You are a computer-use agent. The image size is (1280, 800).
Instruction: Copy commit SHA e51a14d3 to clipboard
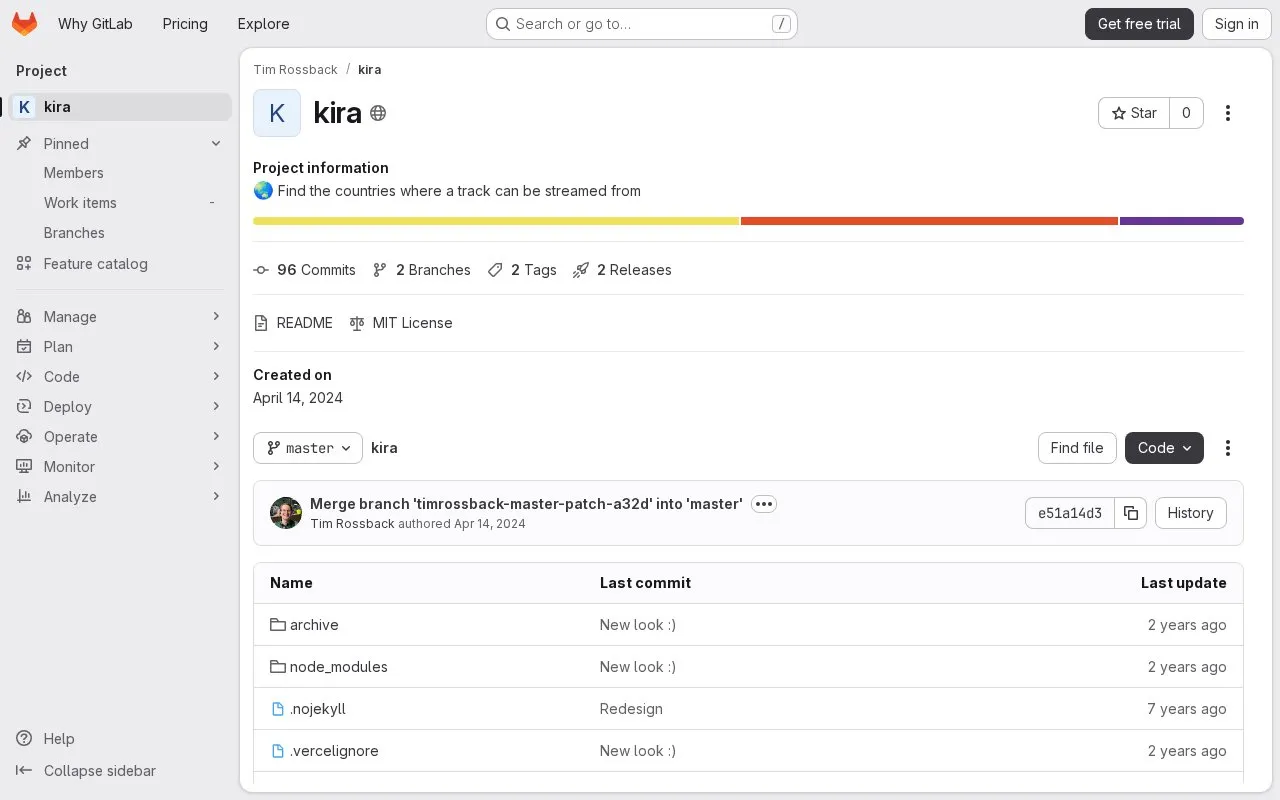[x=1131, y=513]
